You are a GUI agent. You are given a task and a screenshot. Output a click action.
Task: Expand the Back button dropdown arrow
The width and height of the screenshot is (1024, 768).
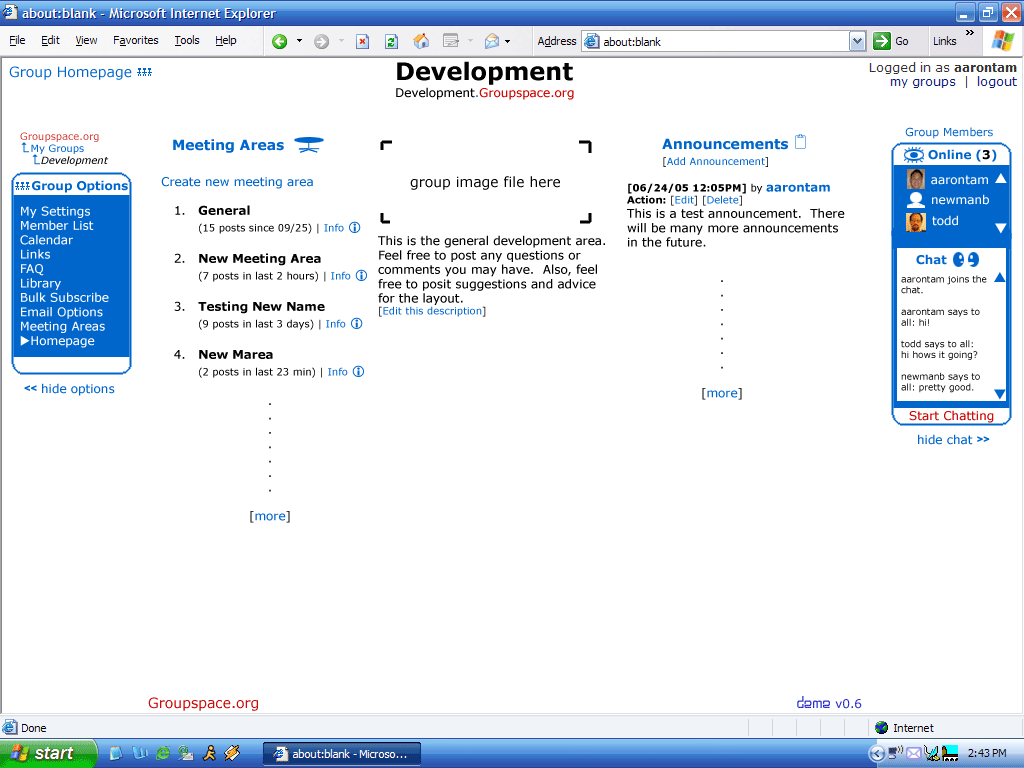coord(299,41)
